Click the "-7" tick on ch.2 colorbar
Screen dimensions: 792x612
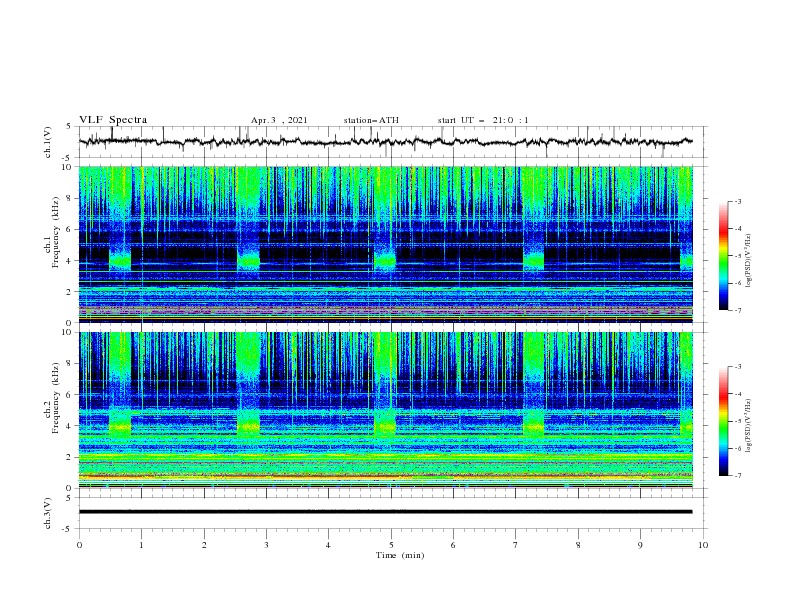pyautogui.click(x=737, y=475)
